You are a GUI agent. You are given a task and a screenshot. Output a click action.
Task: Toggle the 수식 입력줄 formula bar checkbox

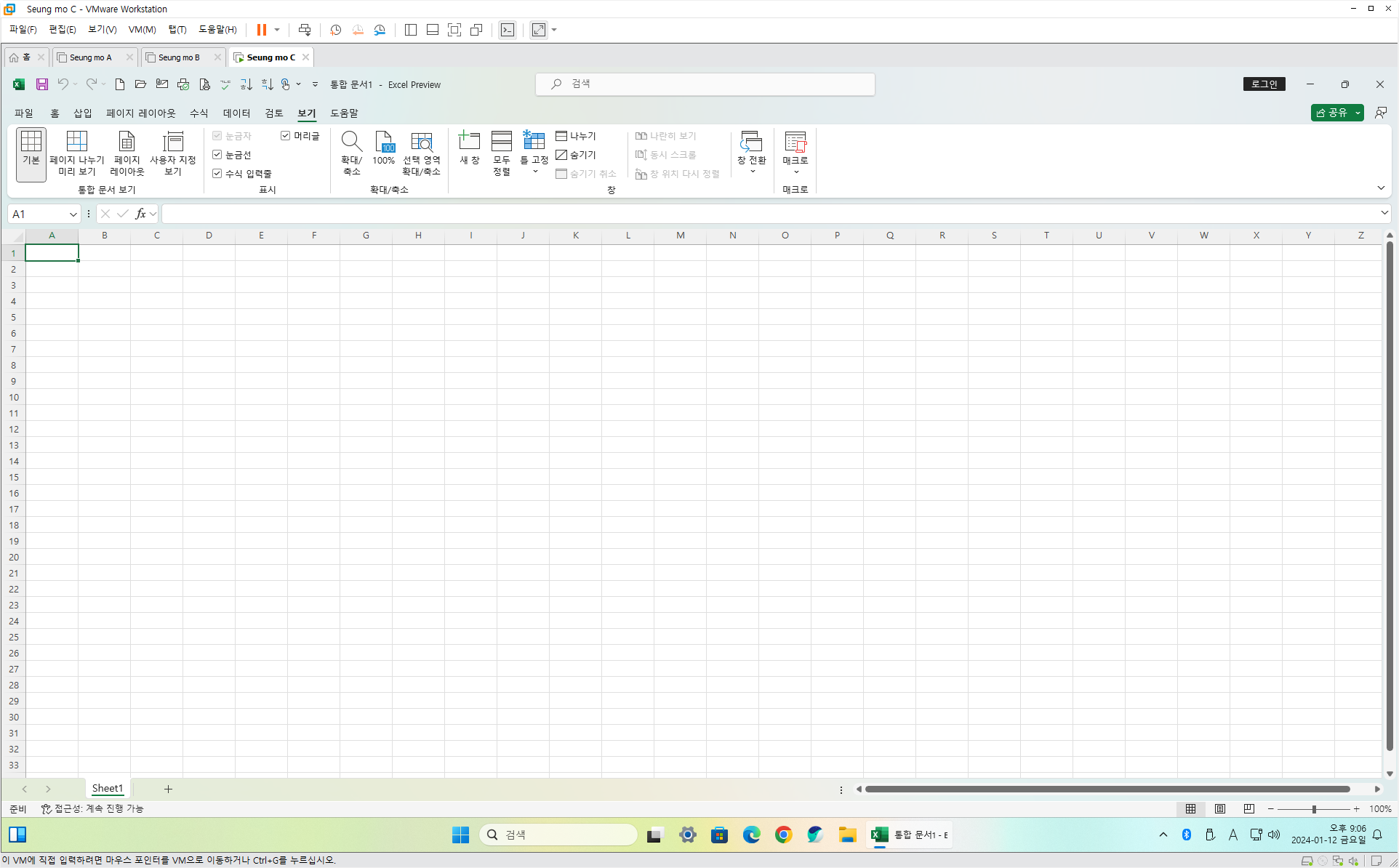(x=217, y=174)
